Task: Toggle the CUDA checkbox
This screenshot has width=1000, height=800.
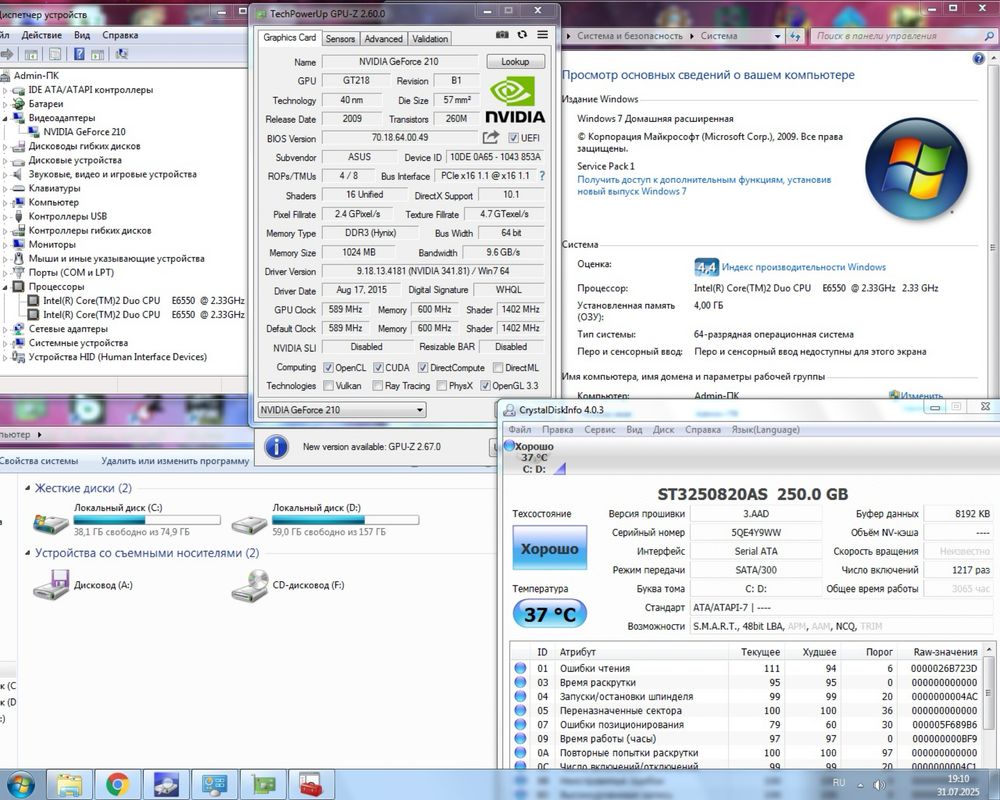Action: 378,367
